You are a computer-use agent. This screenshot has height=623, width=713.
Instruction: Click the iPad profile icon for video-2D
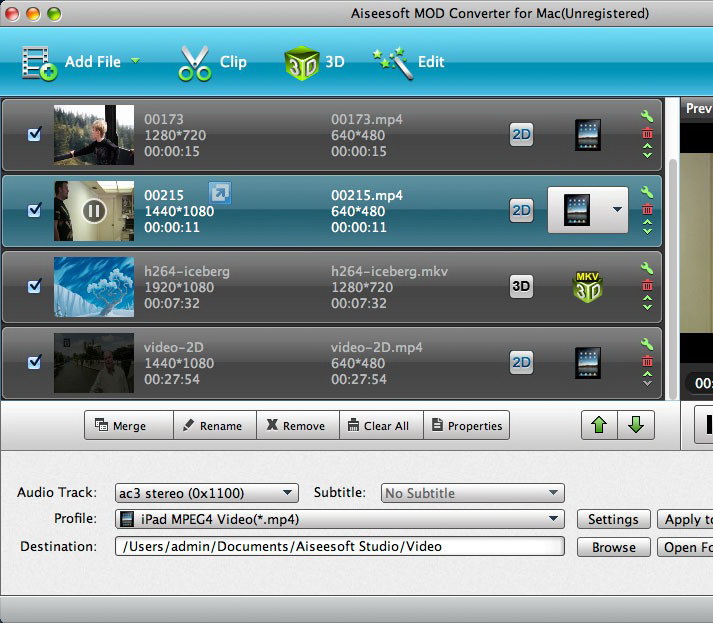(x=587, y=362)
